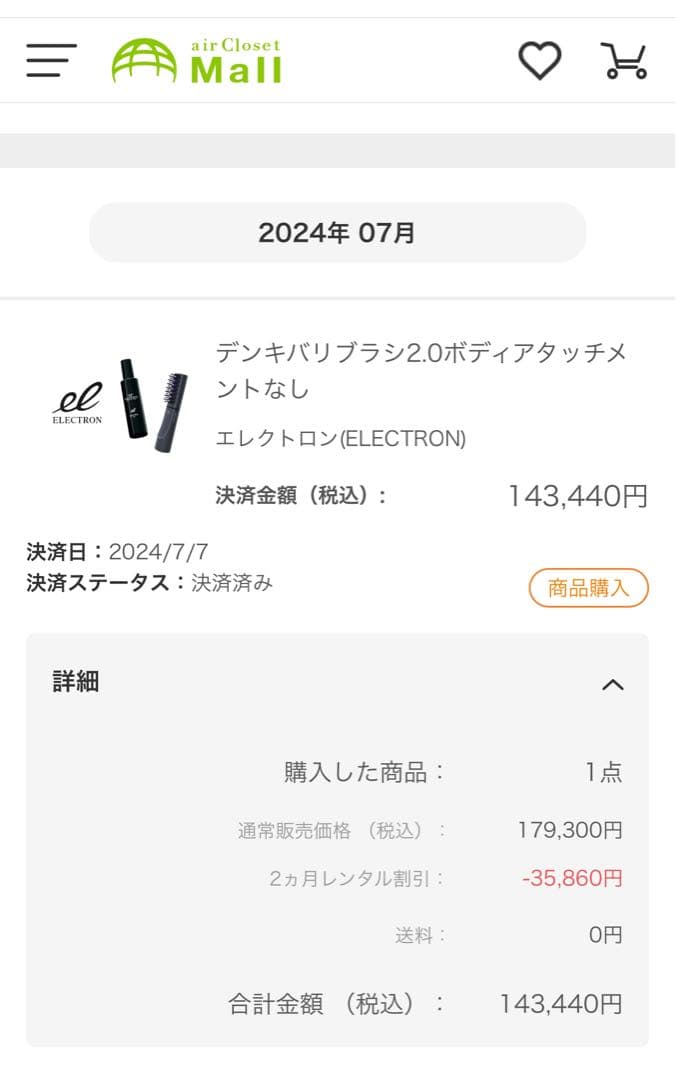Click the cart icon at top right
The height and width of the screenshot is (1080, 676).
(x=625, y=60)
